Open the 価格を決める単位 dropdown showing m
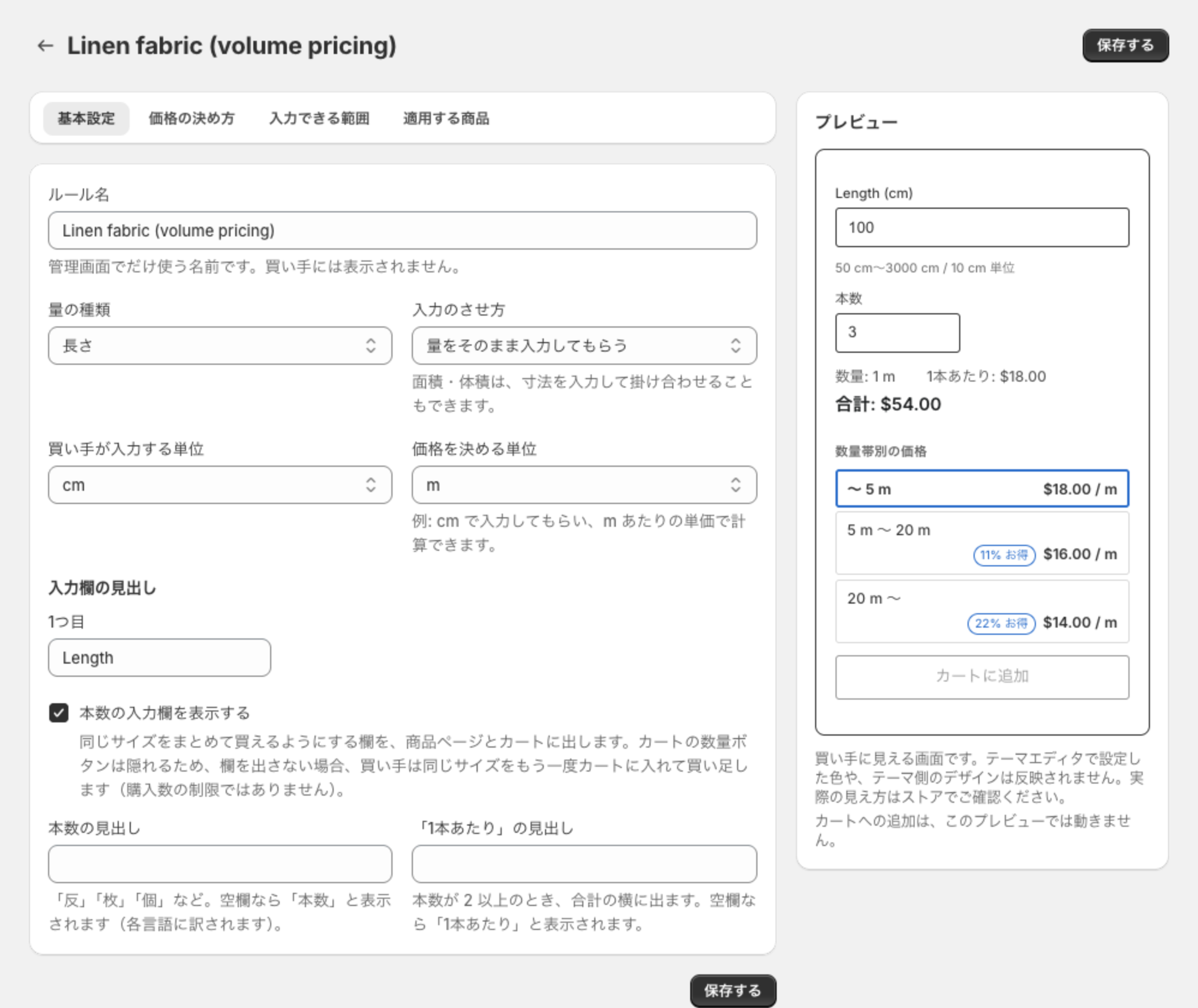 click(584, 485)
